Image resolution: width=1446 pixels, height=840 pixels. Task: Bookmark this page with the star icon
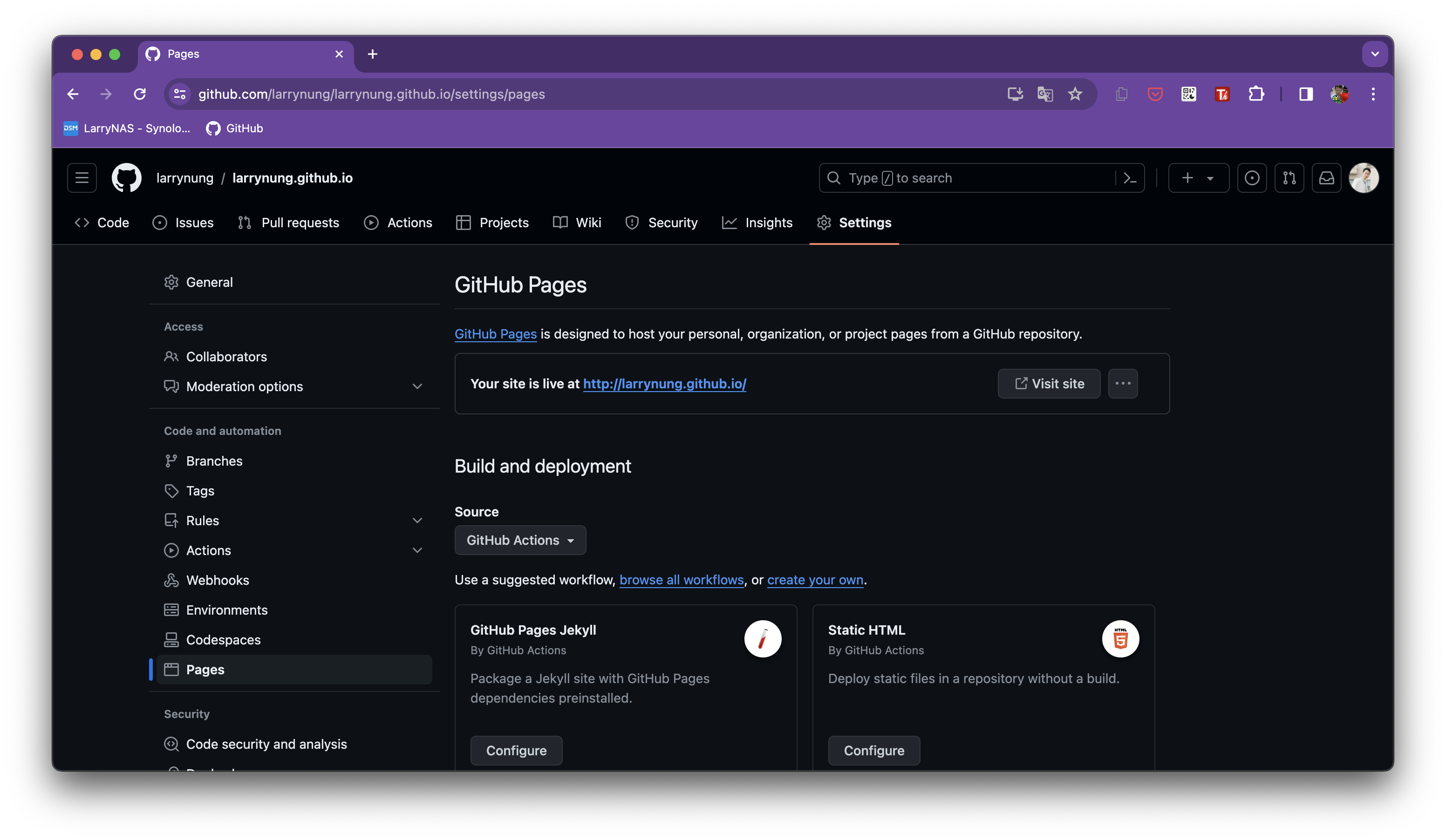pyautogui.click(x=1075, y=94)
